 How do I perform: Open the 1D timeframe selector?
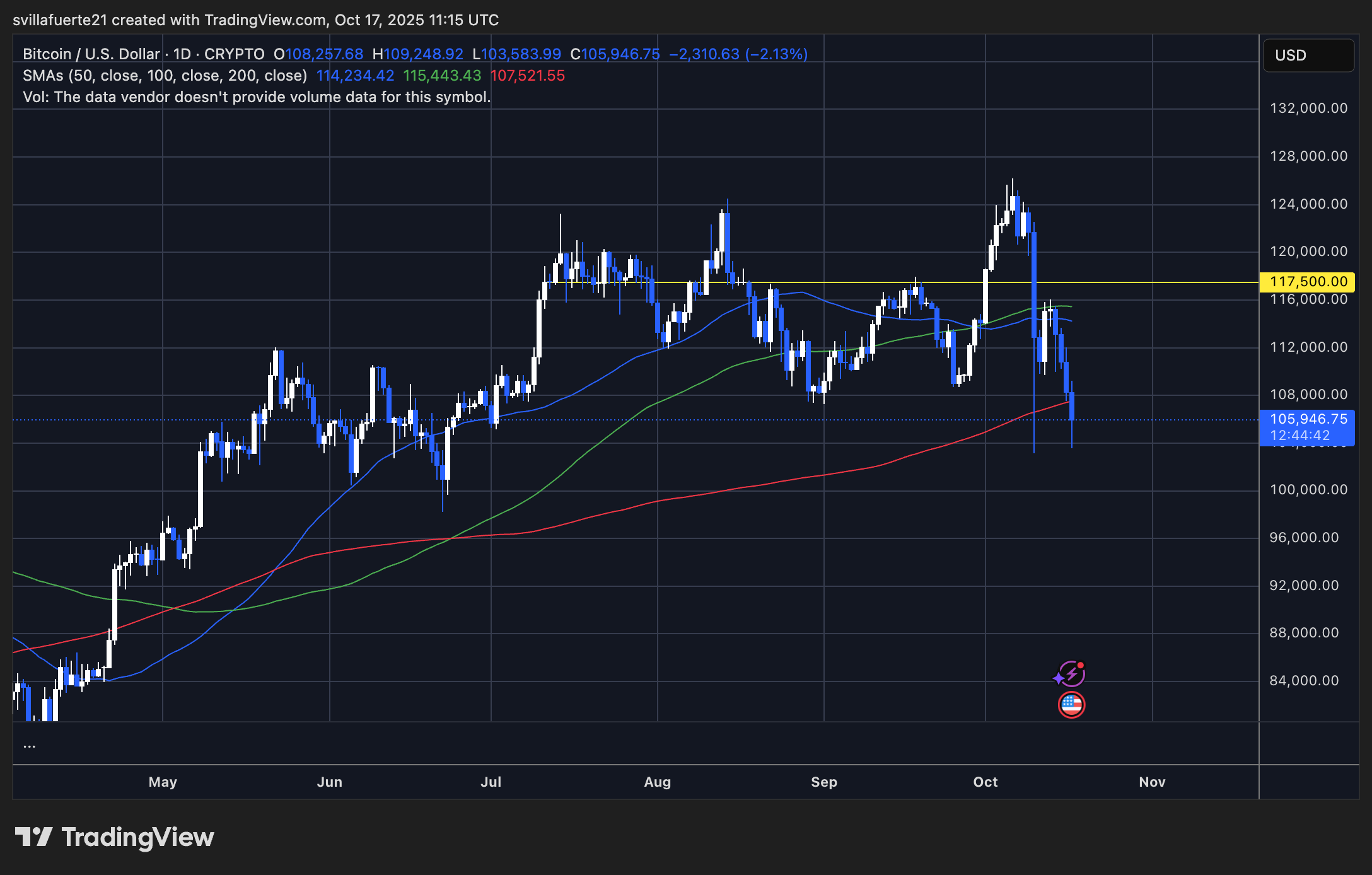[x=180, y=54]
